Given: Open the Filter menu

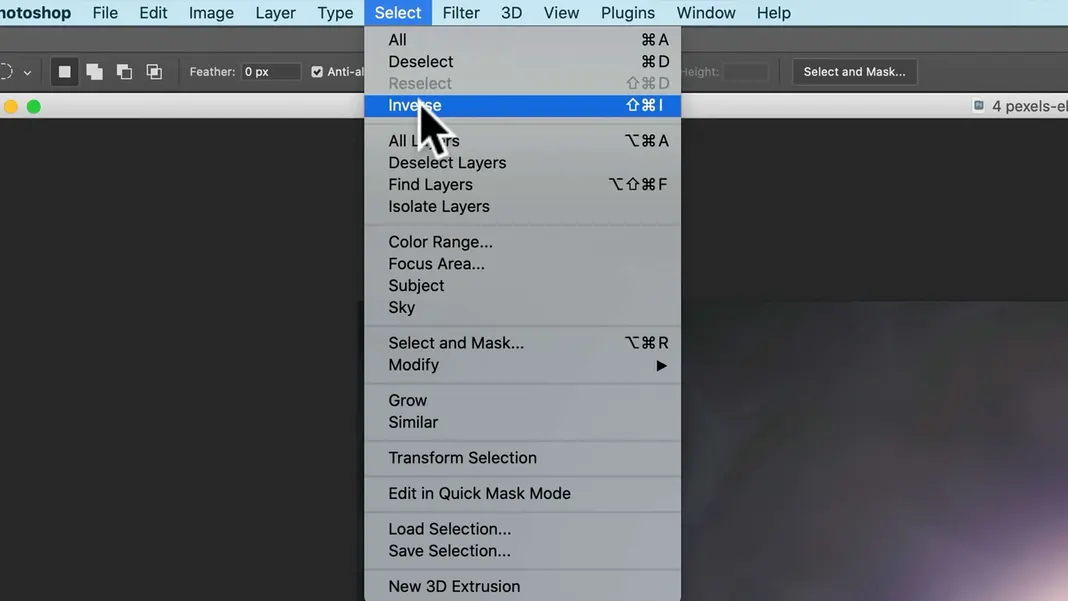Looking at the screenshot, I should coord(461,13).
